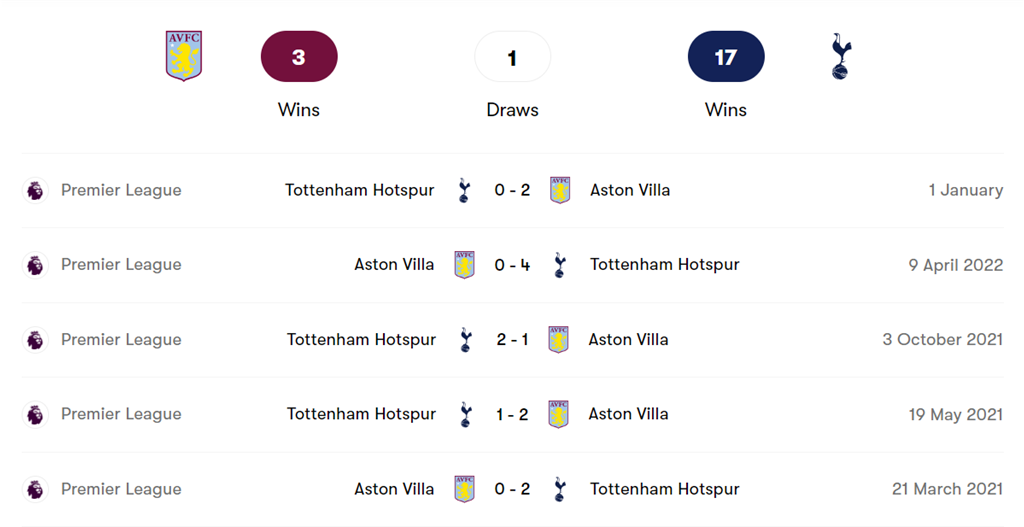Click the large Aston Villa crest at top

(183, 56)
